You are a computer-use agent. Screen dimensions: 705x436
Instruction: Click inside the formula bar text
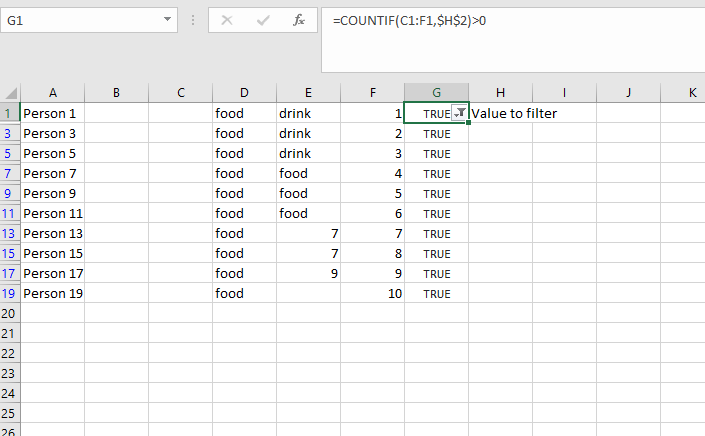coord(500,20)
